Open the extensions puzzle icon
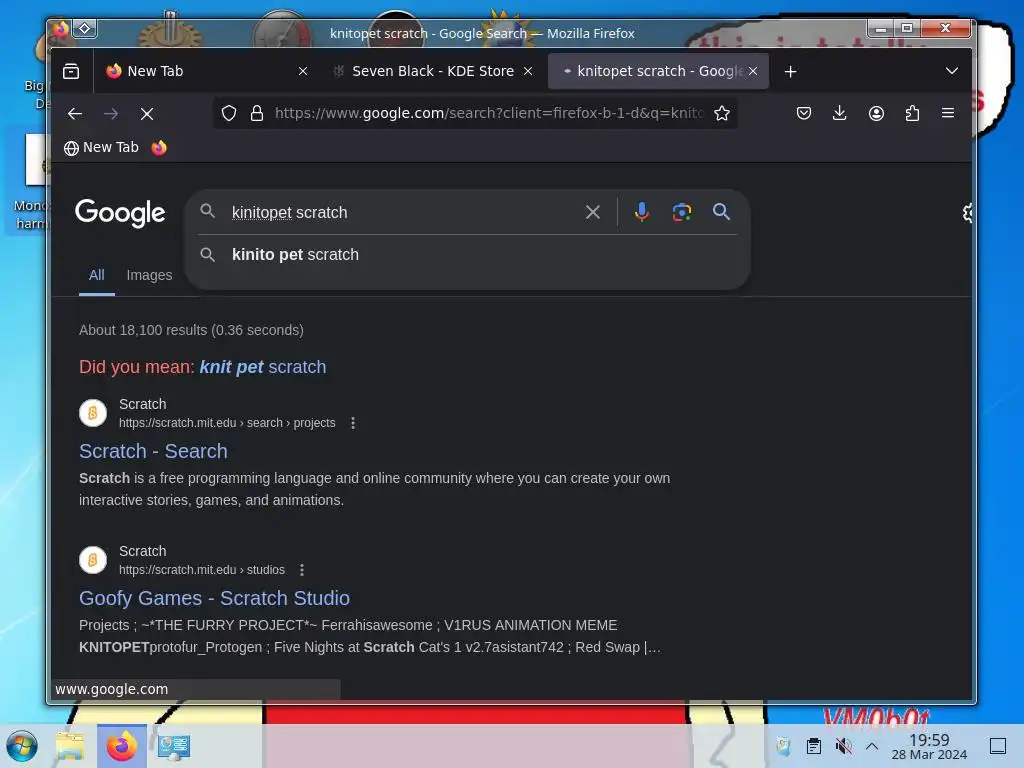This screenshot has height=768, width=1024. pyautogui.click(x=912, y=114)
